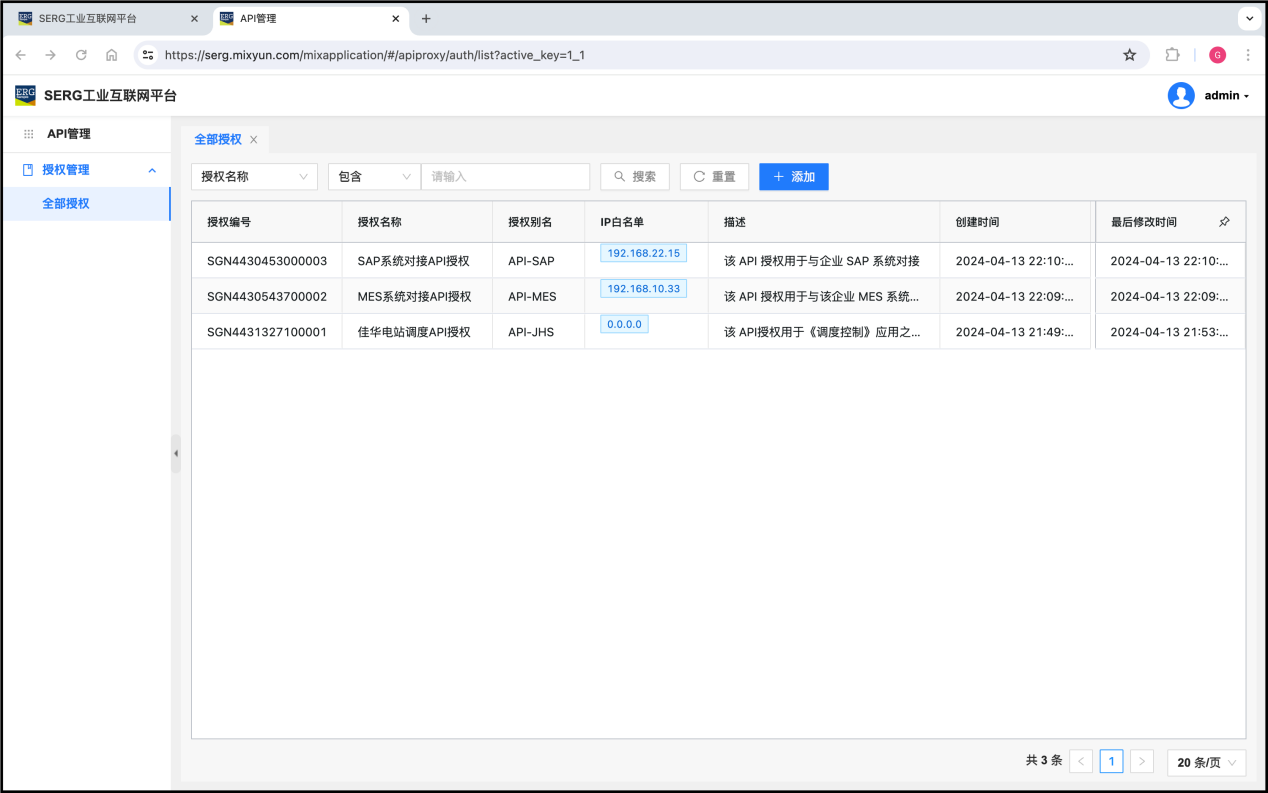This screenshot has height=793, width=1268.
Task: Click the admin user avatar icon
Action: point(1181,96)
